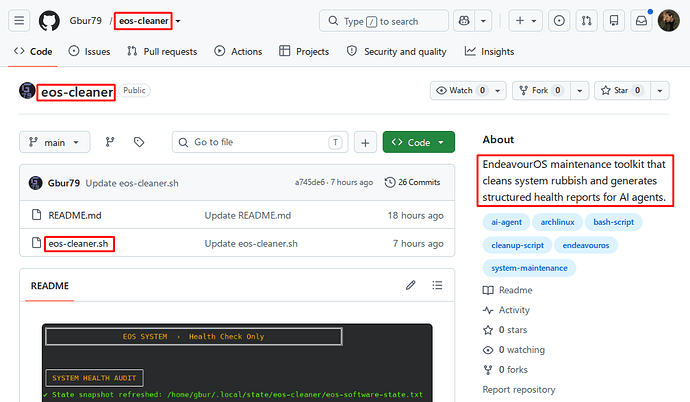Screen dimensions: 690x402
Task: Expand the Star lists dropdown arrow
Action: pyautogui.click(x=660, y=91)
